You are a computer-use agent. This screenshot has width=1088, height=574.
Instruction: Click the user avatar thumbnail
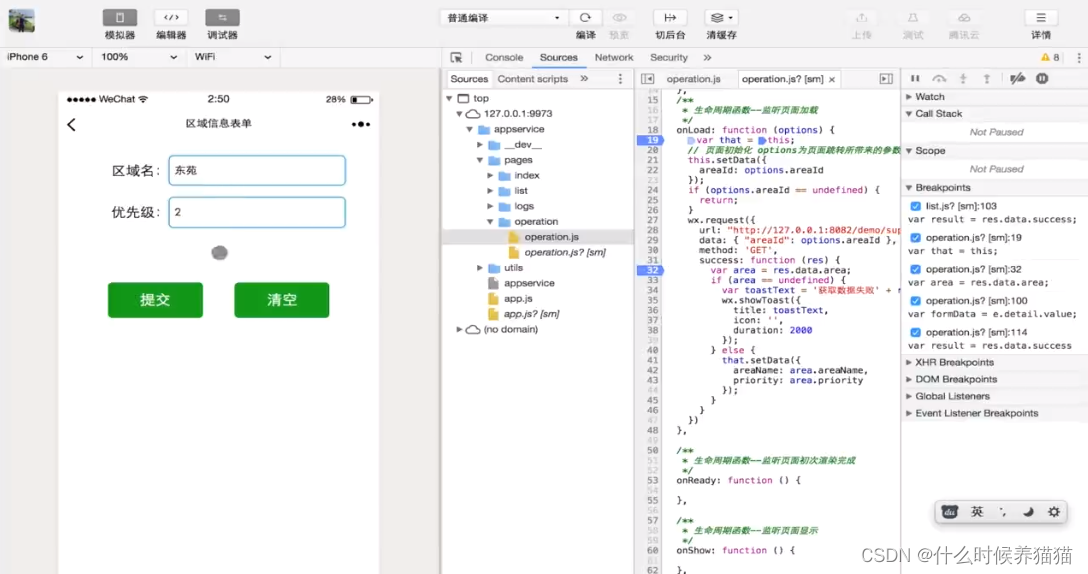[x=22, y=21]
